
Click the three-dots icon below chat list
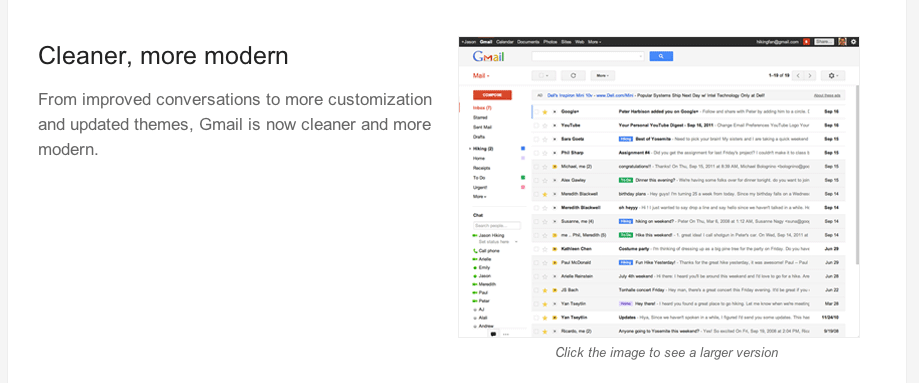click(506, 334)
